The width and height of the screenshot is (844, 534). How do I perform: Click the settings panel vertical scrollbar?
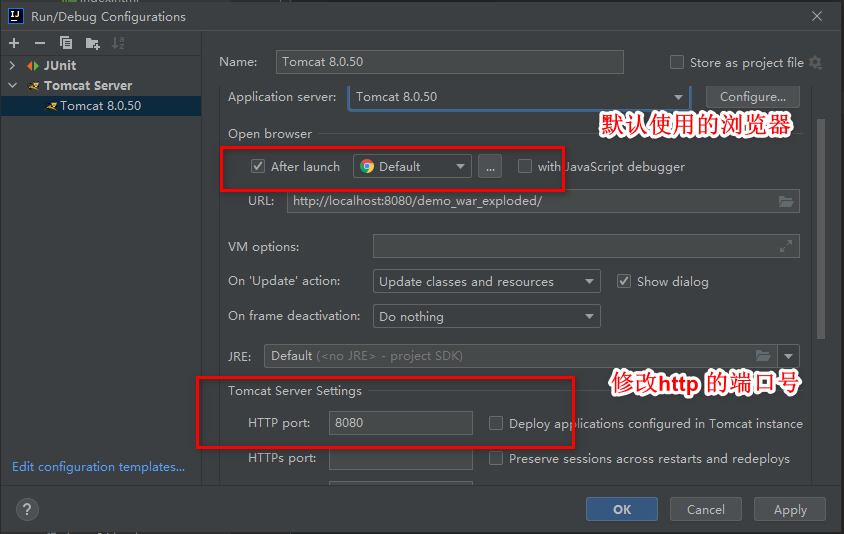(821, 229)
